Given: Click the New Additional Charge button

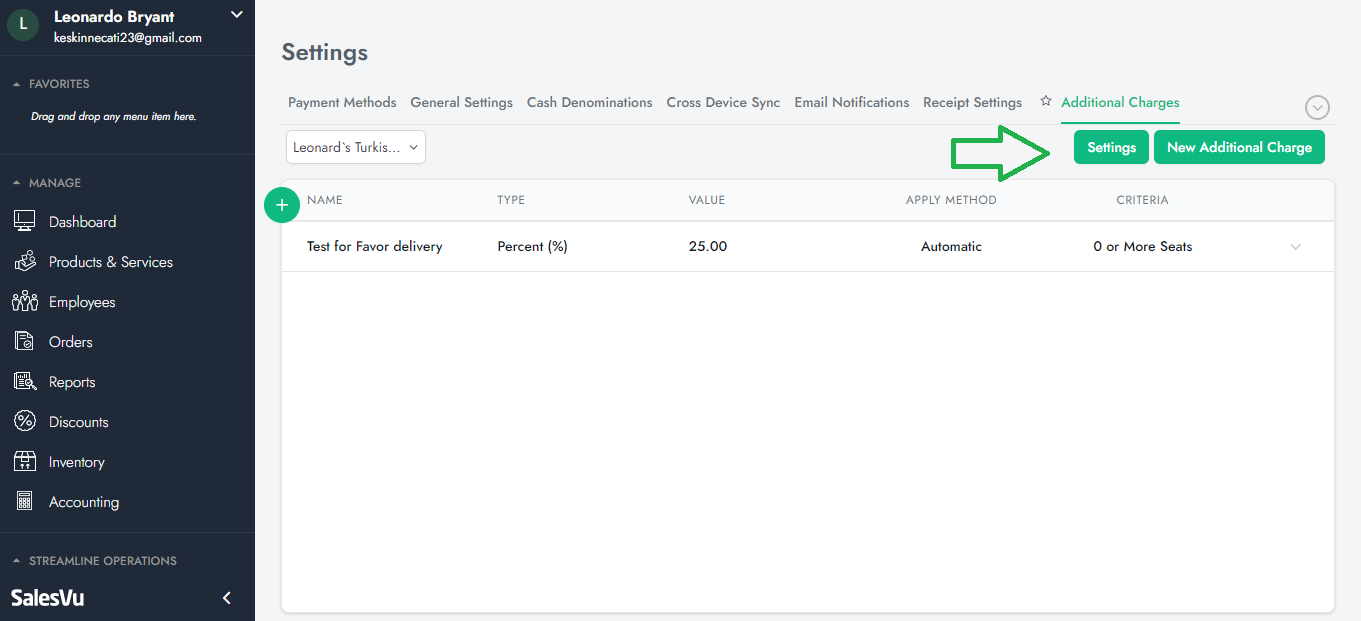Looking at the screenshot, I should (x=1239, y=147).
